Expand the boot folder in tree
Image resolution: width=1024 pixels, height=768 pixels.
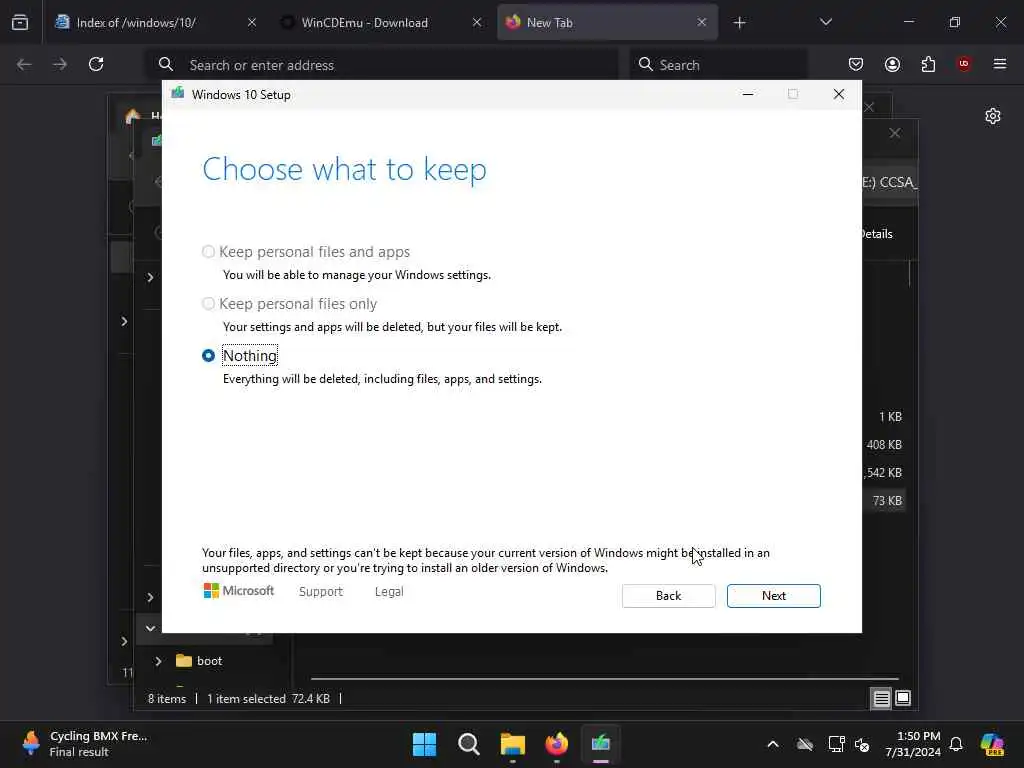coord(158,662)
